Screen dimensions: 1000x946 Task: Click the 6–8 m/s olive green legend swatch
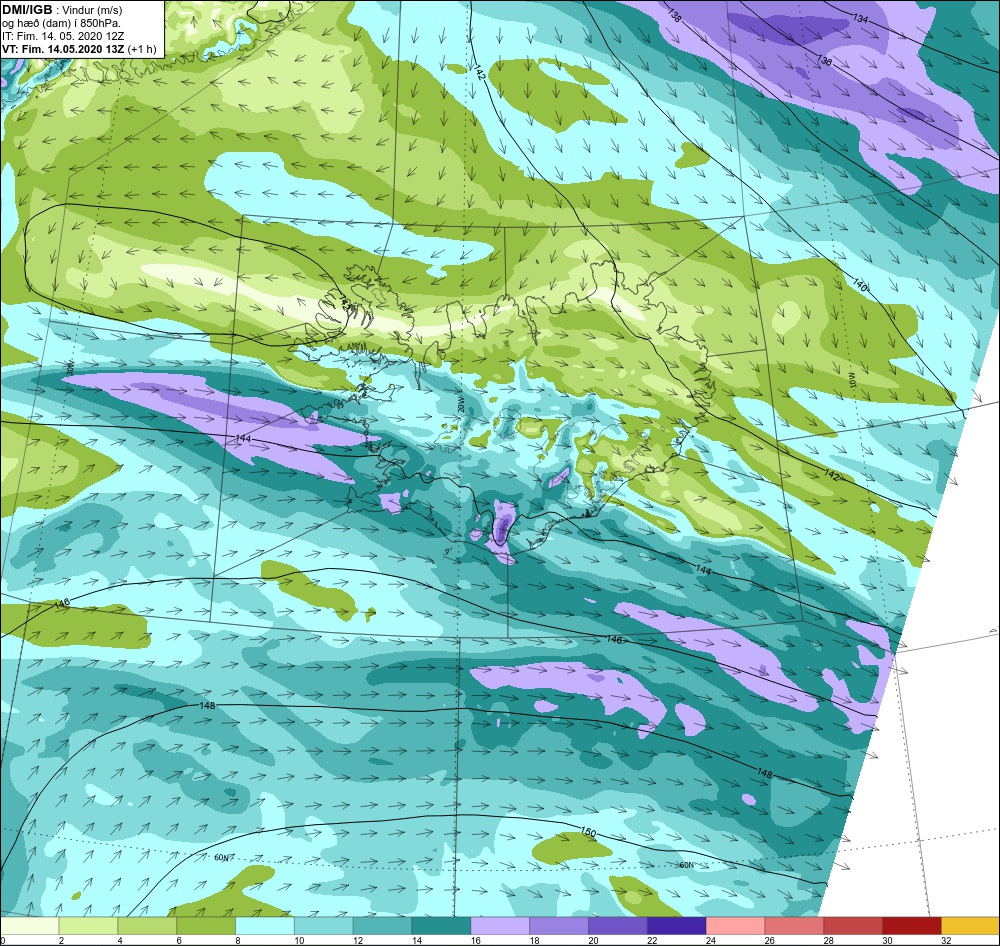206,926
